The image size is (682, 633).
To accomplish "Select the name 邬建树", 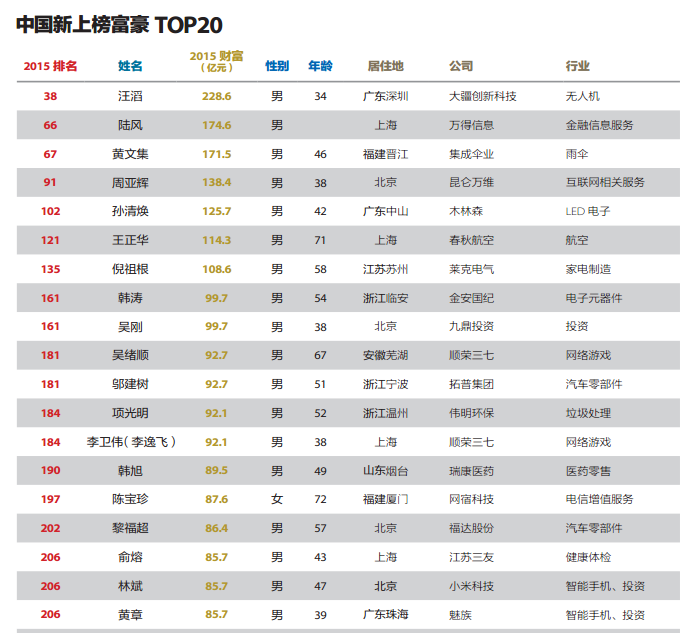I will point(130,384).
